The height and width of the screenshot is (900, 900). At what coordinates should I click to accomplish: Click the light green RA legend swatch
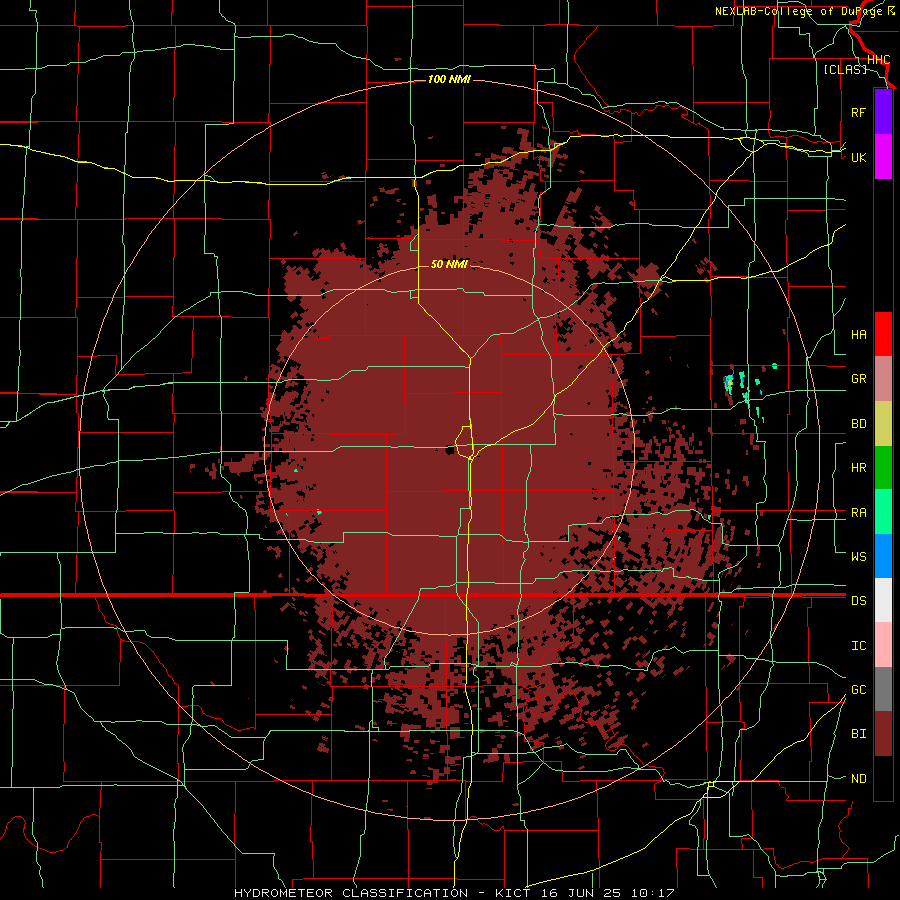tap(883, 512)
